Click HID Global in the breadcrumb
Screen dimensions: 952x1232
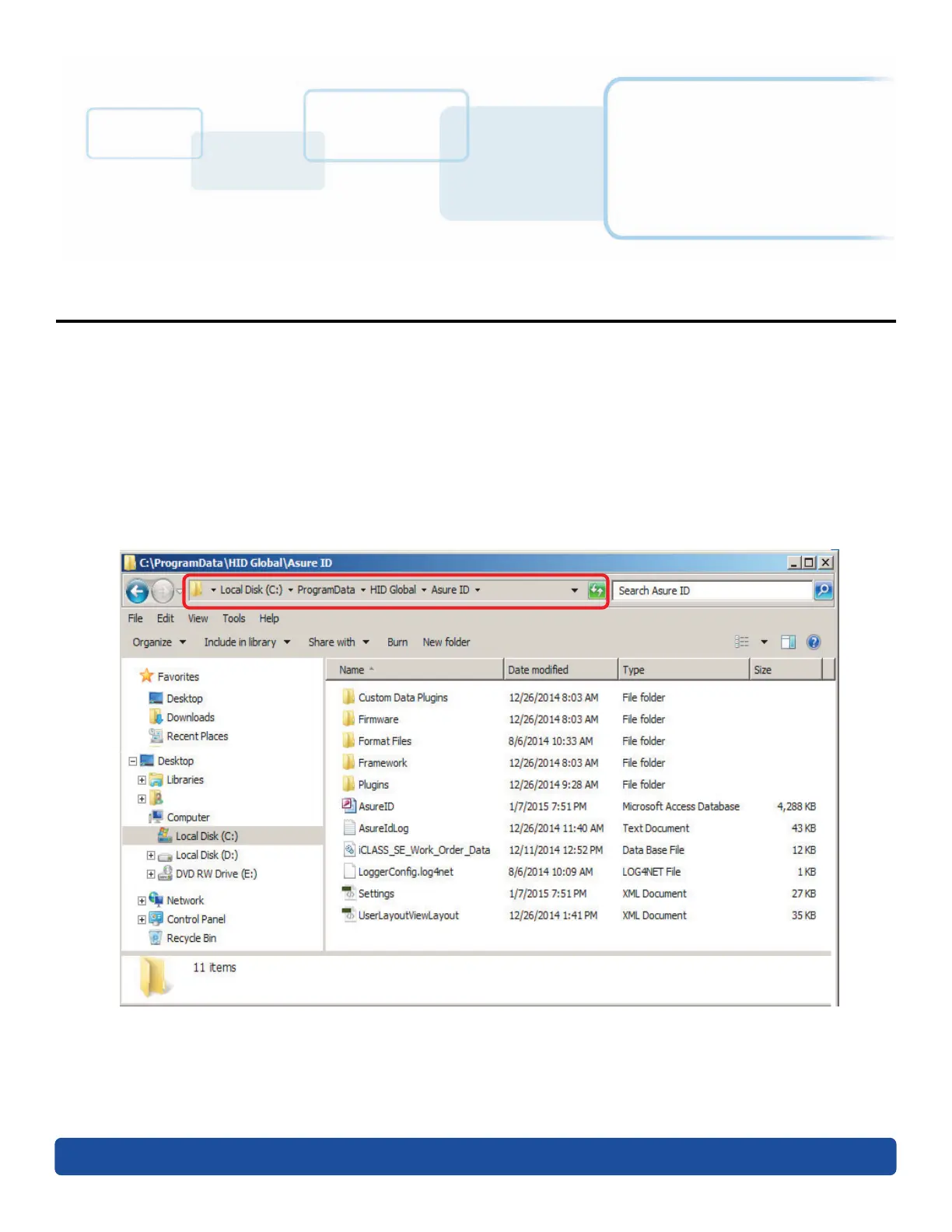click(393, 590)
